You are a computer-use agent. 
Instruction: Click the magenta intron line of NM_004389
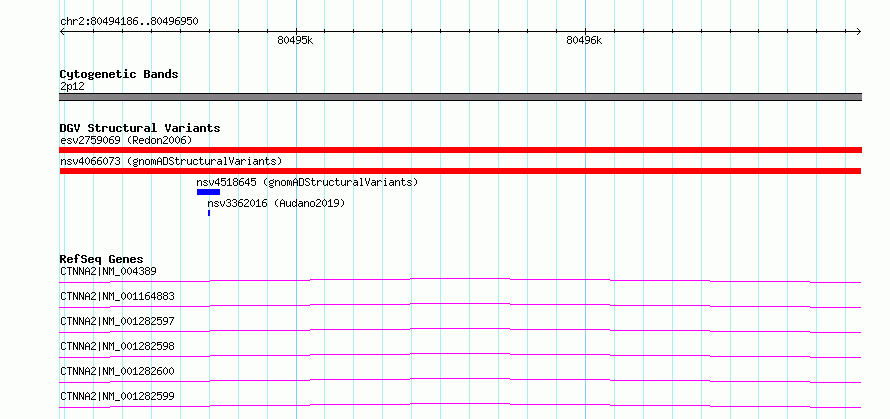pos(460,280)
